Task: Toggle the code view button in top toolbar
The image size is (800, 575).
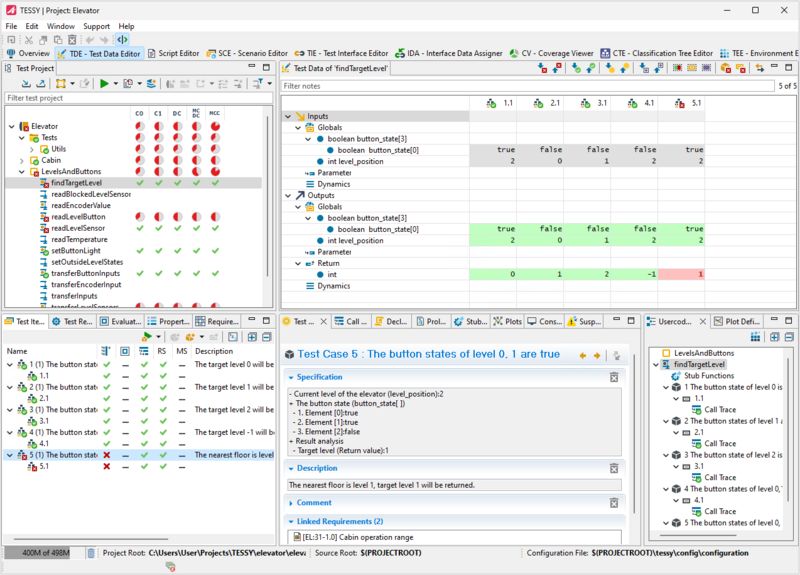Action: (x=122, y=40)
